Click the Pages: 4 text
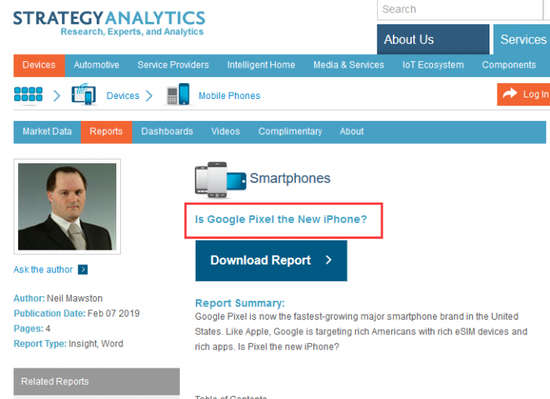Screen dimensions: 550x399 pos(32,329)
